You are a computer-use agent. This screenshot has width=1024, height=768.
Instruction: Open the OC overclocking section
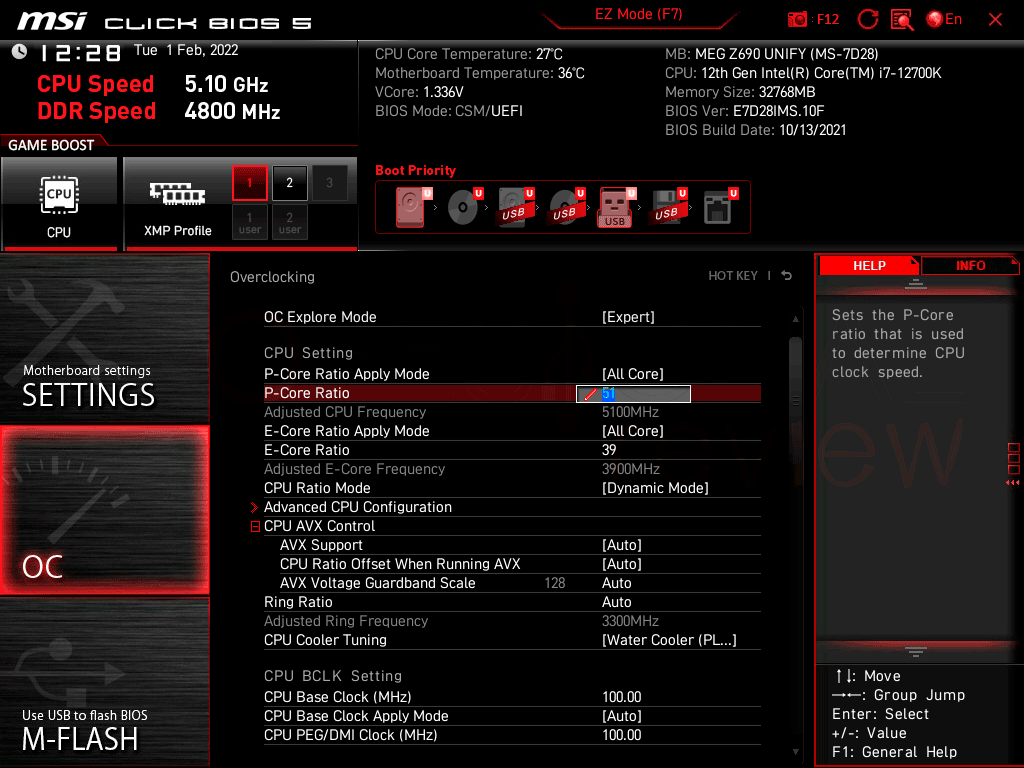104,510
